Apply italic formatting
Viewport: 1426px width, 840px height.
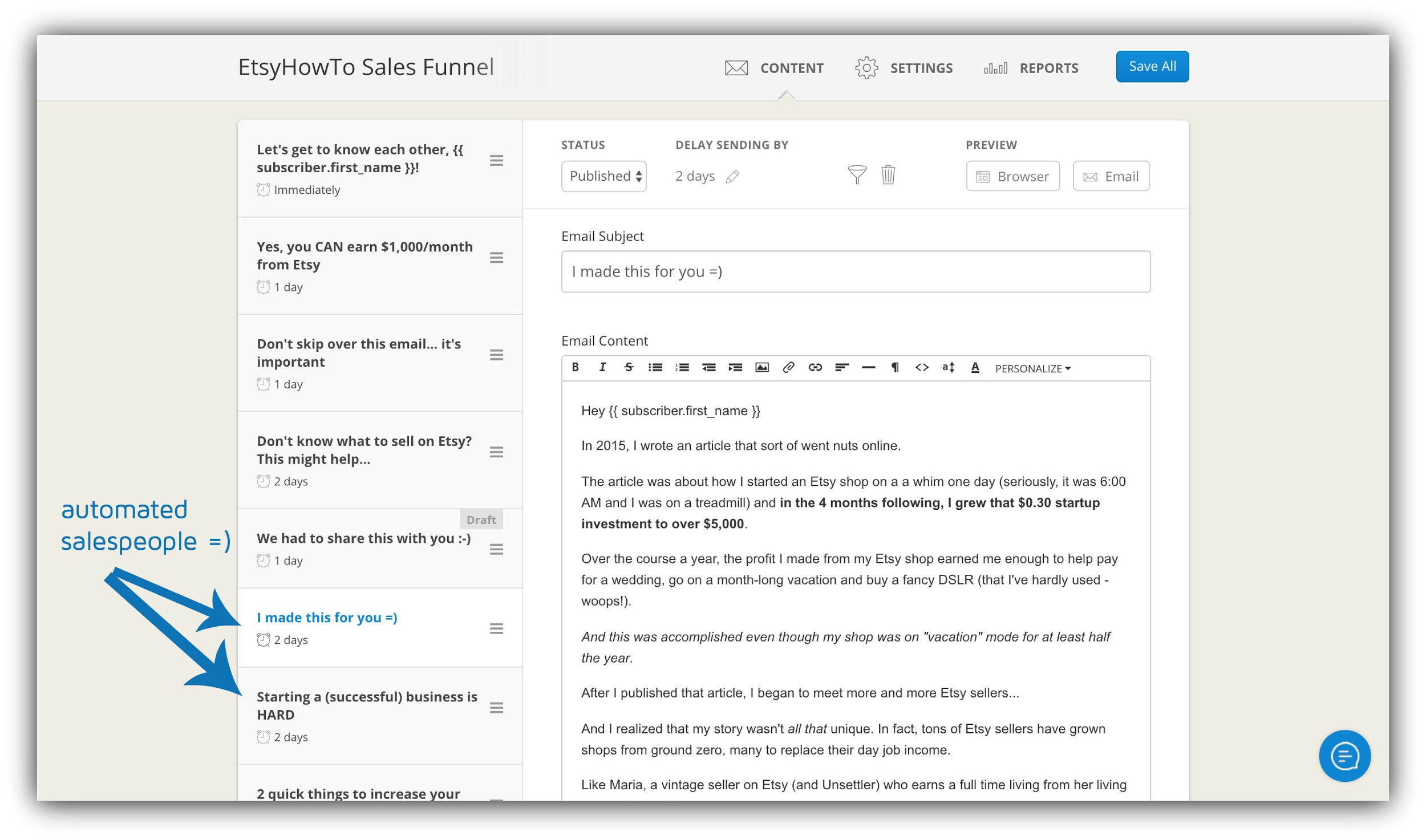(x=602, y=367)
